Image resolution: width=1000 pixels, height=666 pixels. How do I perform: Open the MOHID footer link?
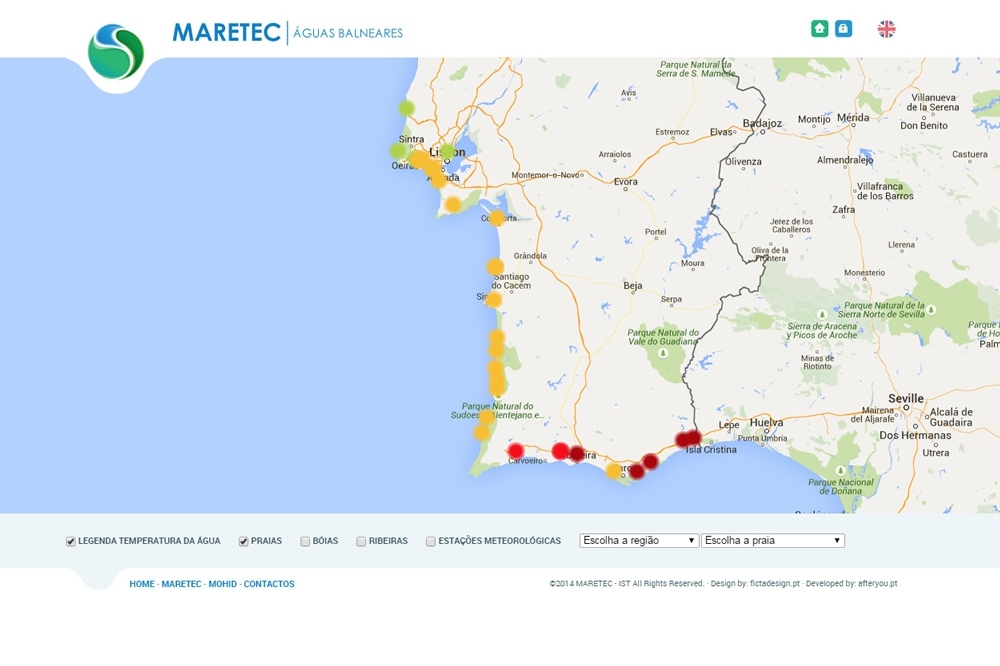(223, 584)
